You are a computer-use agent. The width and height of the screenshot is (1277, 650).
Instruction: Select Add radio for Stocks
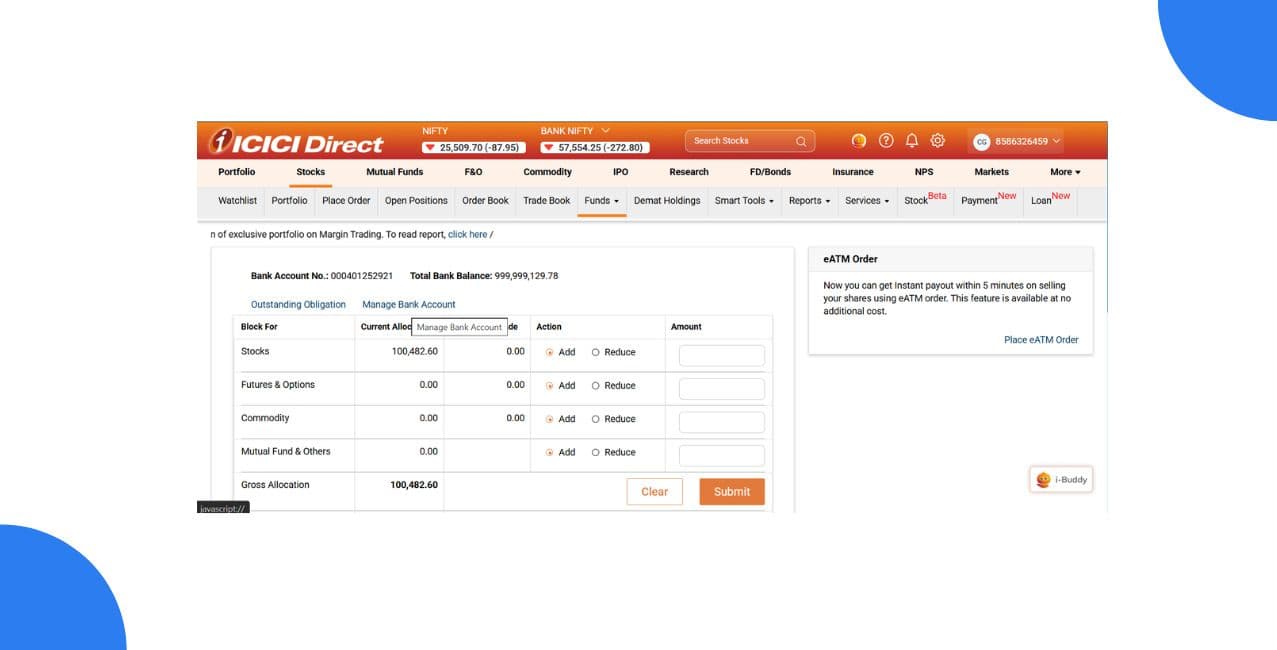click(x=550, y=352)
